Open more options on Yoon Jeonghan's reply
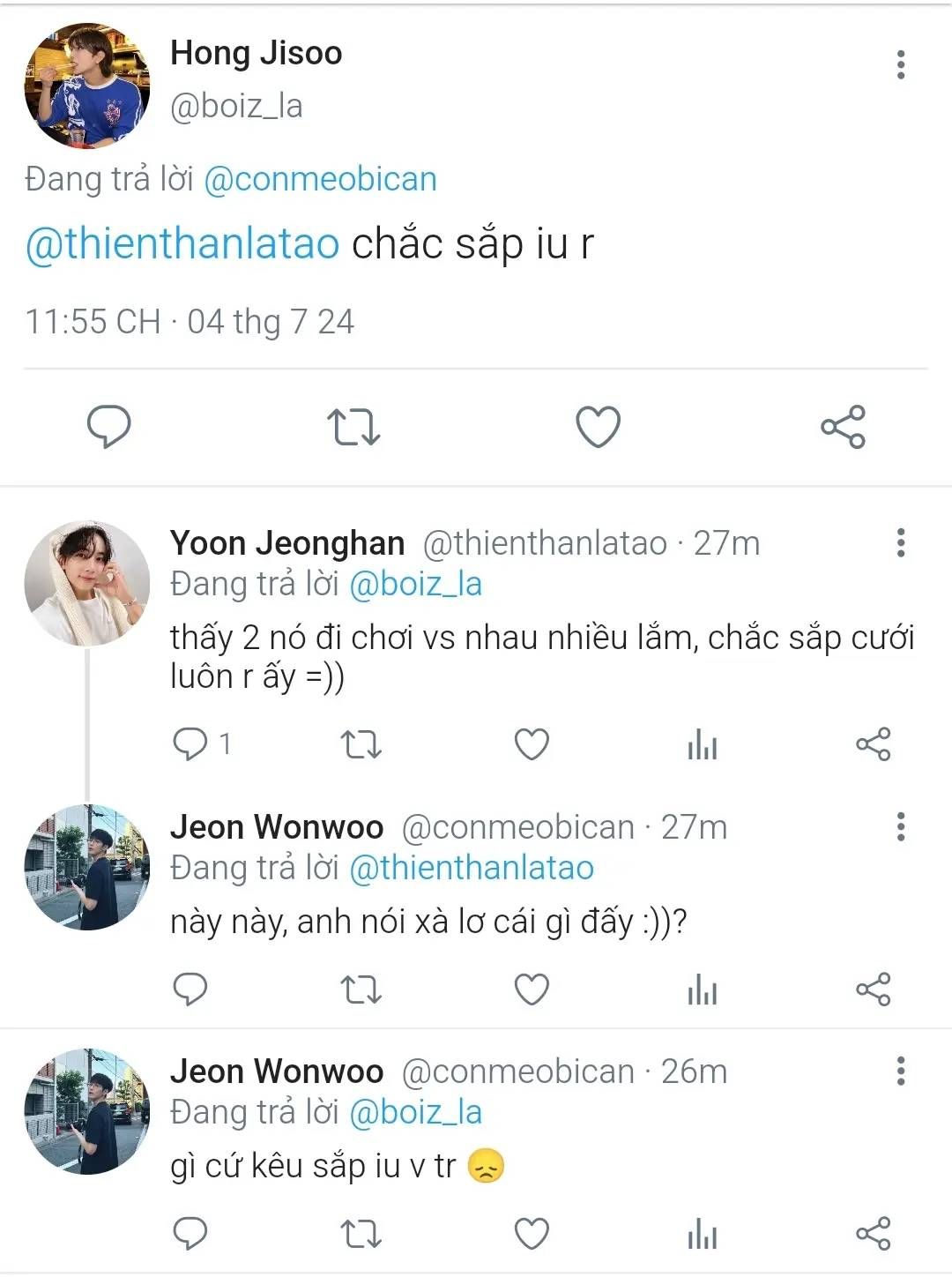Image resolution: width=952 pixels, height=1277 pixels. [900, 542]
